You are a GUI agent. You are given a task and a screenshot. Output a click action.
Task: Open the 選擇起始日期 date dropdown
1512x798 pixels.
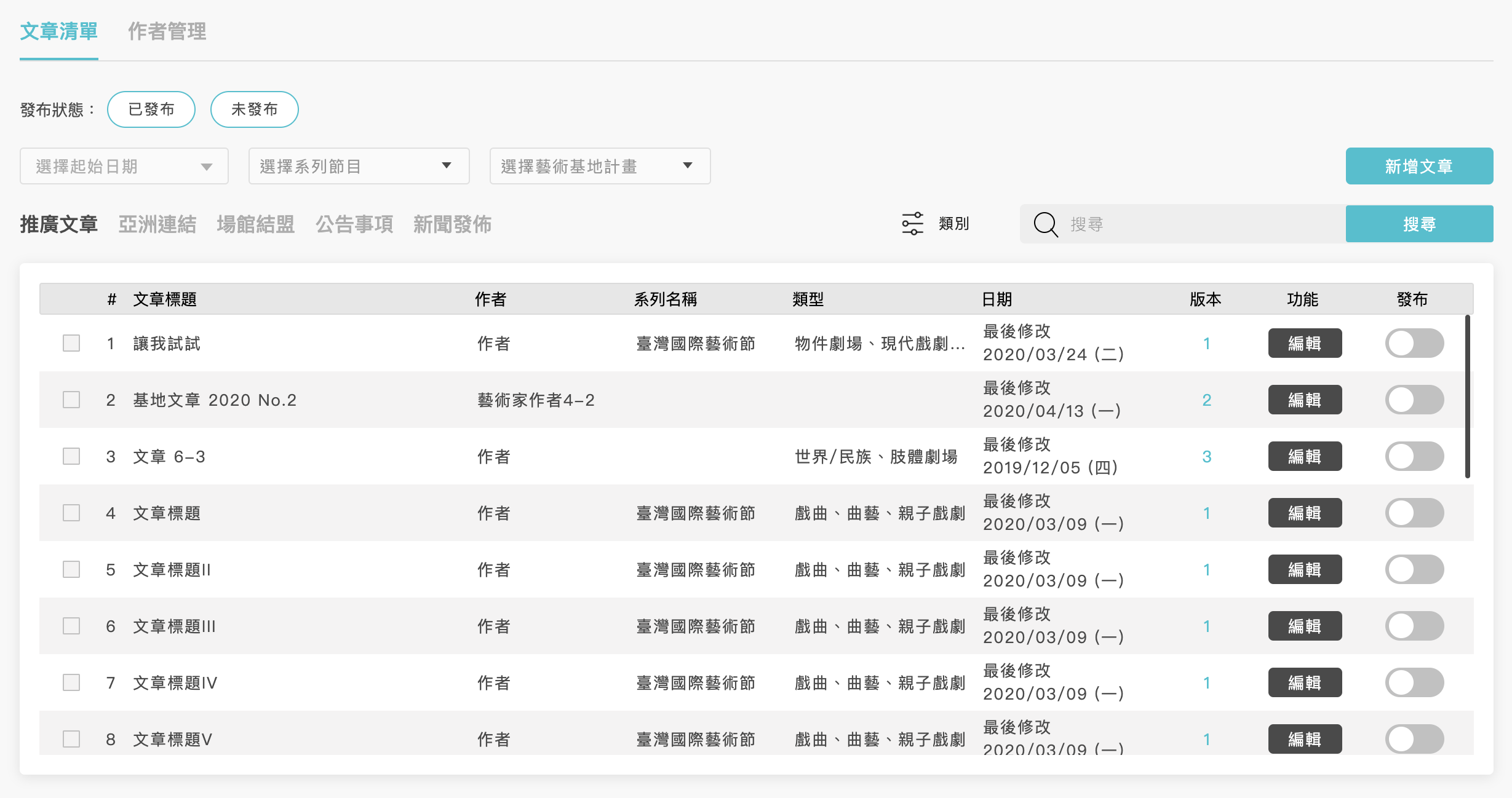[x=124, y=166]
